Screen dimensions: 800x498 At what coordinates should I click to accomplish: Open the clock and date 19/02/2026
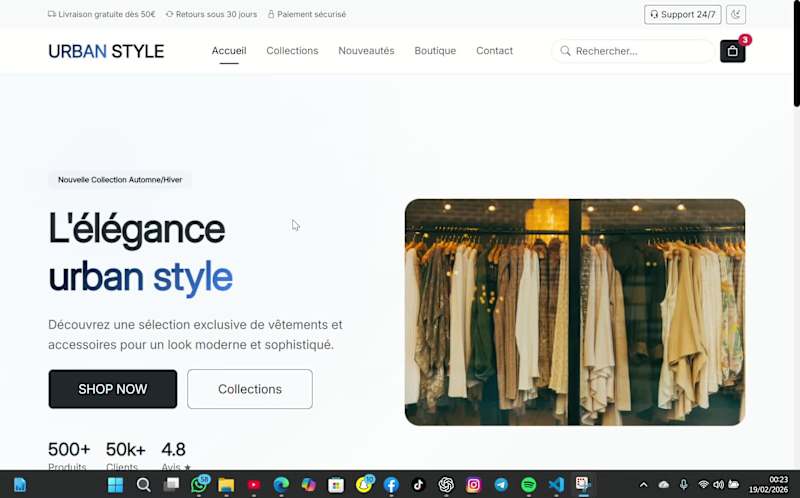(768, 485)
